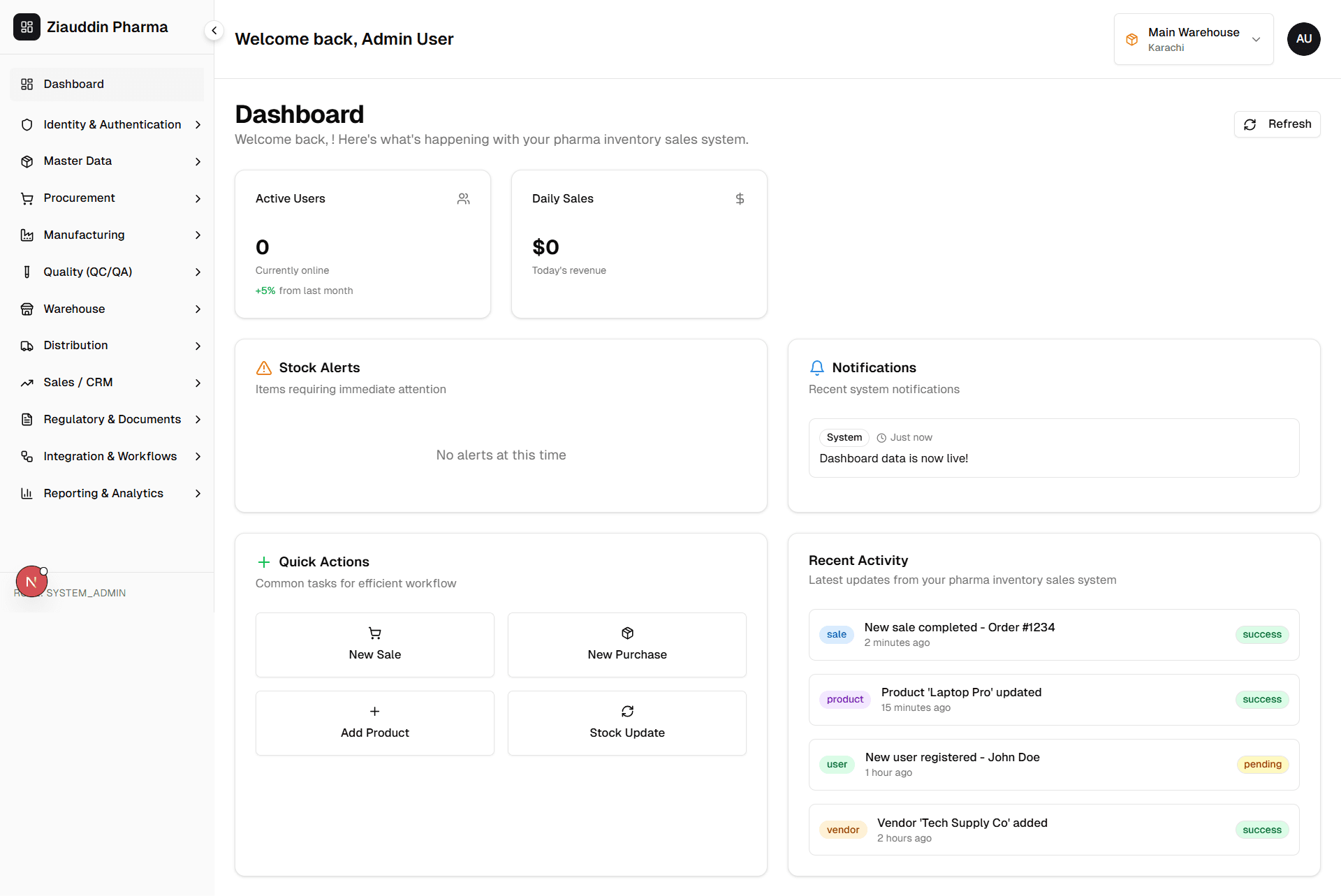Screen dimensions: 1341x896
Task: Click the New Sale quick action
Action: pos(375,645)
